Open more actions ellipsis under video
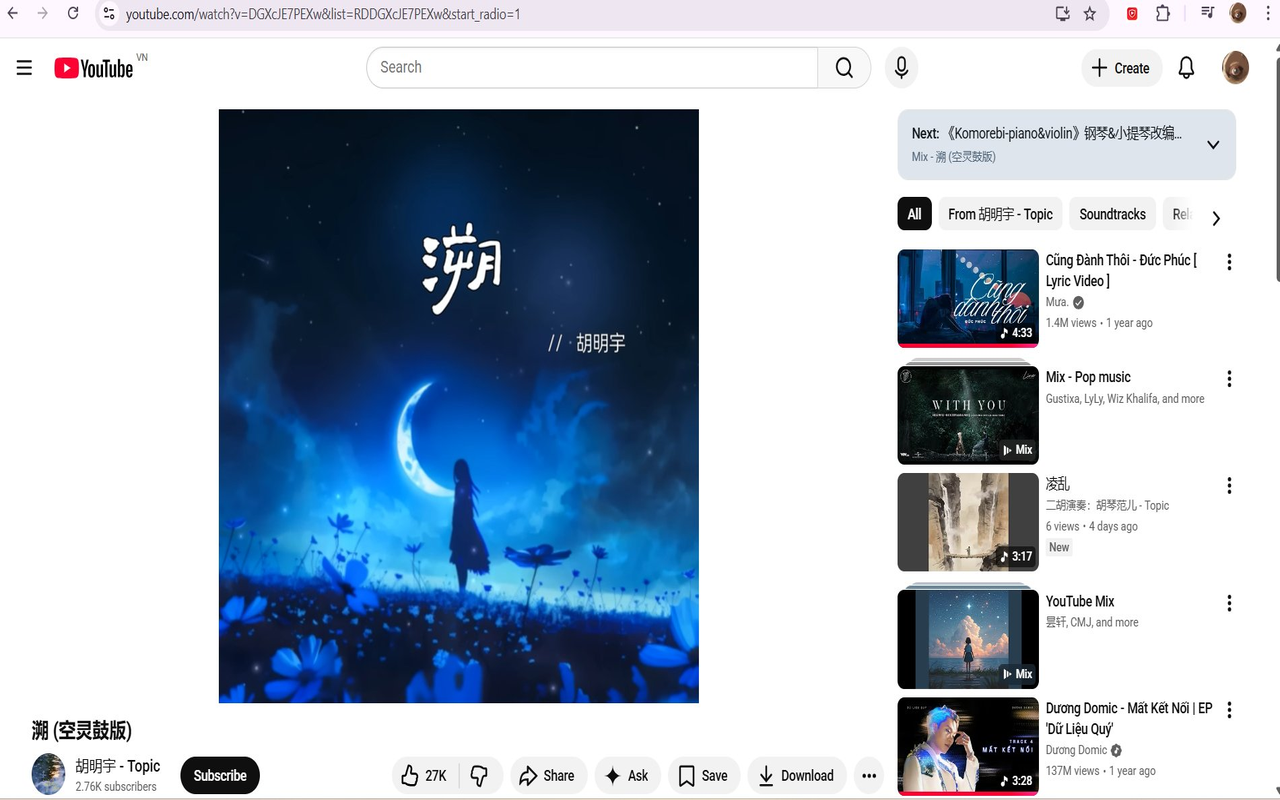1280x800 pixels. pos(869,776)
